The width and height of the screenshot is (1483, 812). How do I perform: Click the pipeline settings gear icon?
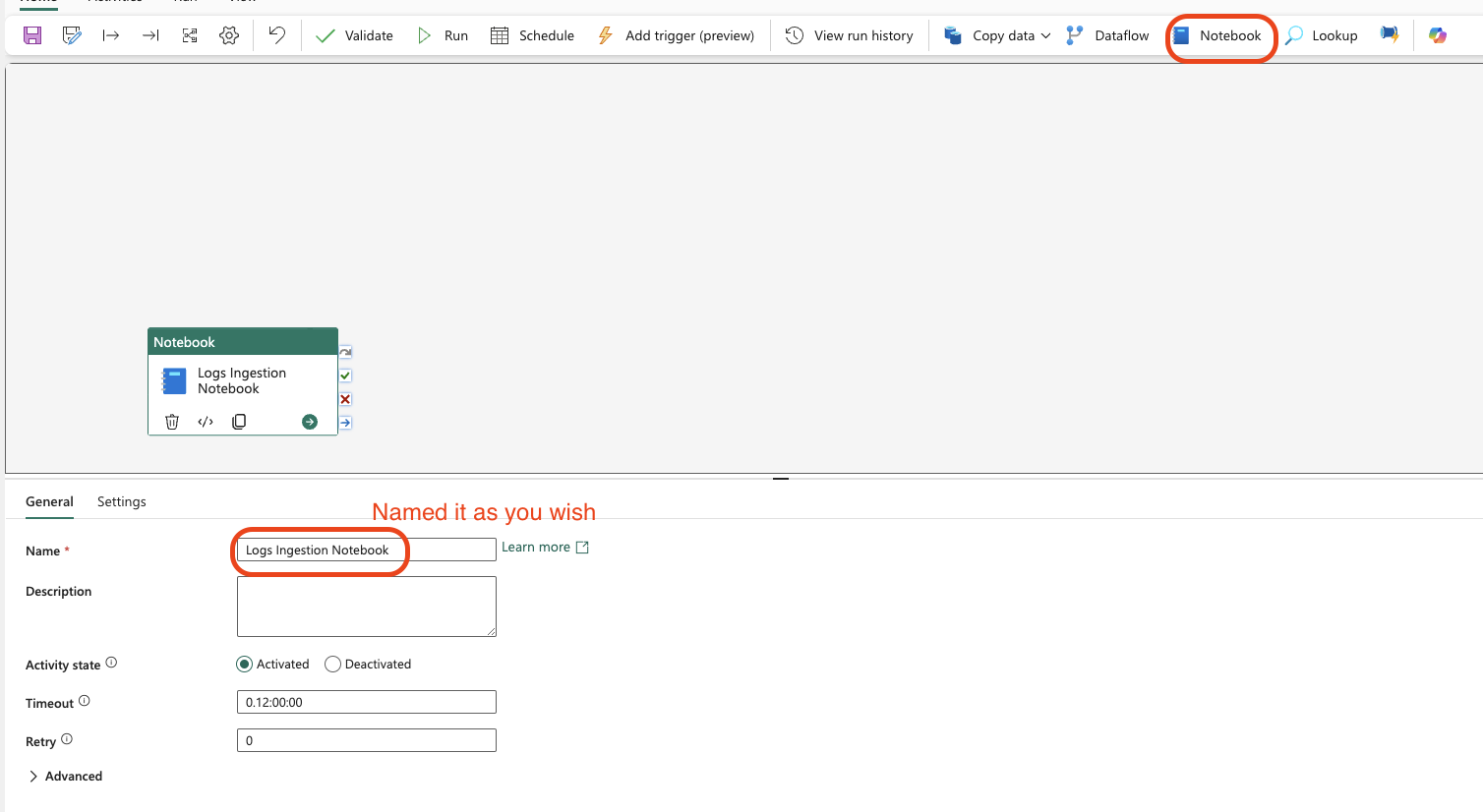pos(229,35)
